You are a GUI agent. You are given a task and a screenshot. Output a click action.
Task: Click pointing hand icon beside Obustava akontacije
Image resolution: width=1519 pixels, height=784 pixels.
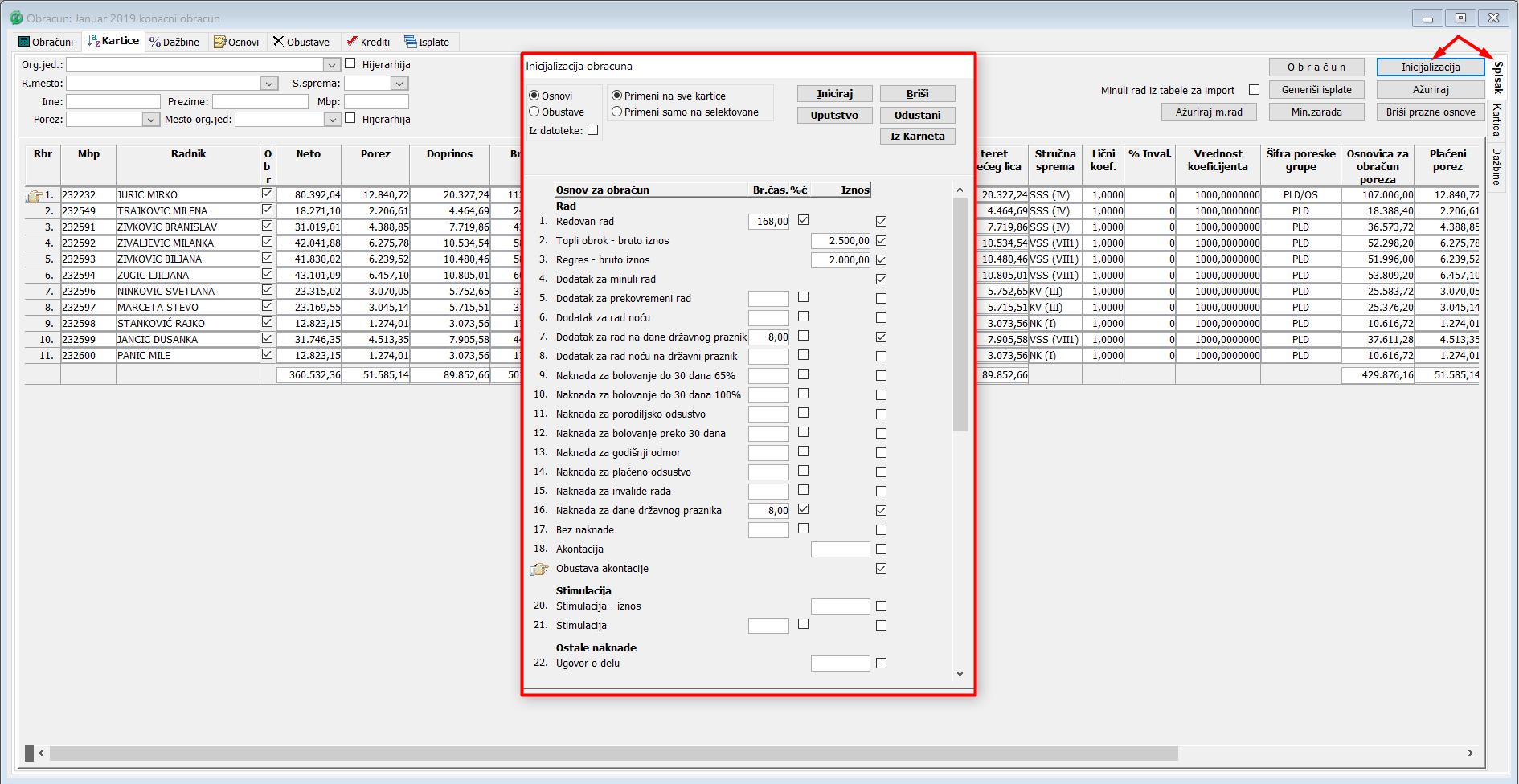pyautogui.click(x=539, y=569)
